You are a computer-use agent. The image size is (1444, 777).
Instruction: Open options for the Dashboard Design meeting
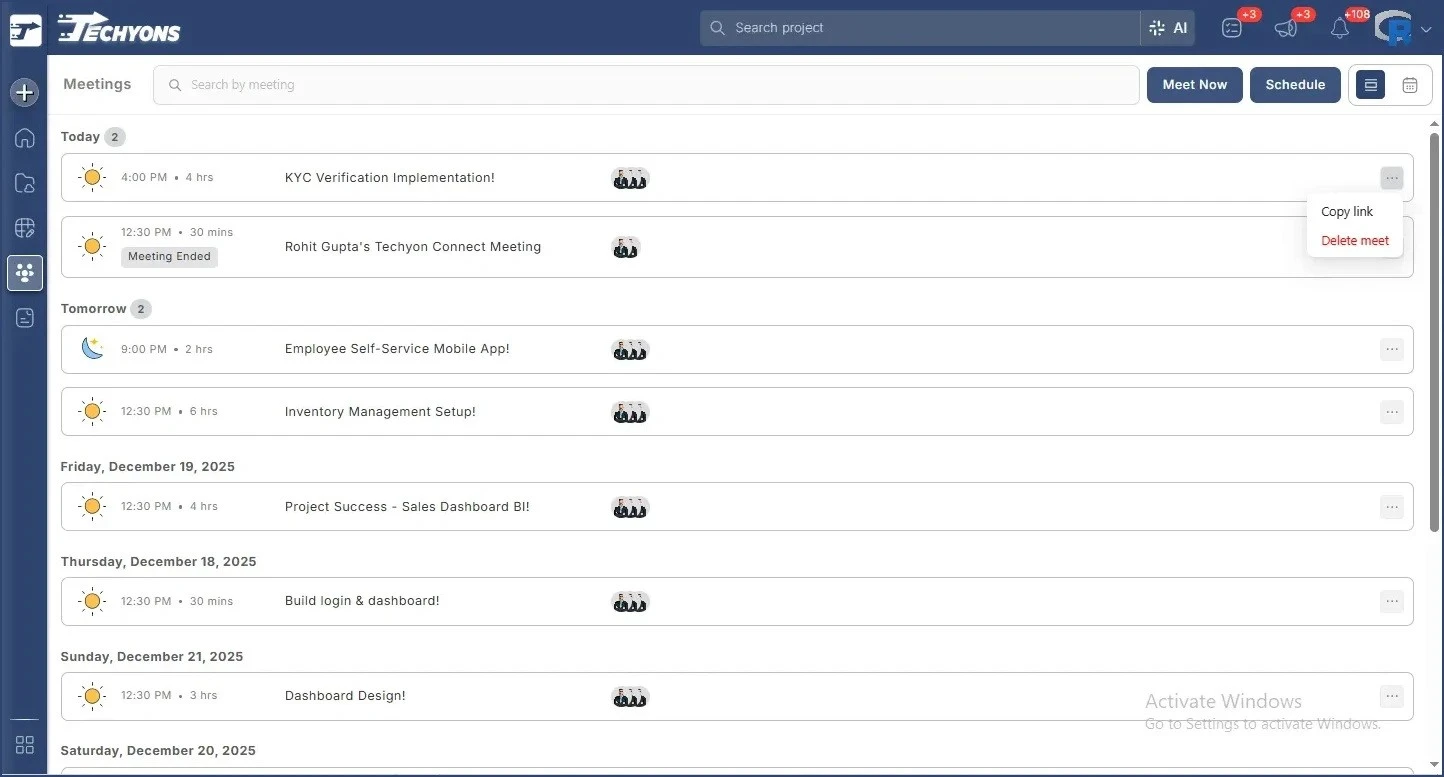click(x=1392, y=695)
